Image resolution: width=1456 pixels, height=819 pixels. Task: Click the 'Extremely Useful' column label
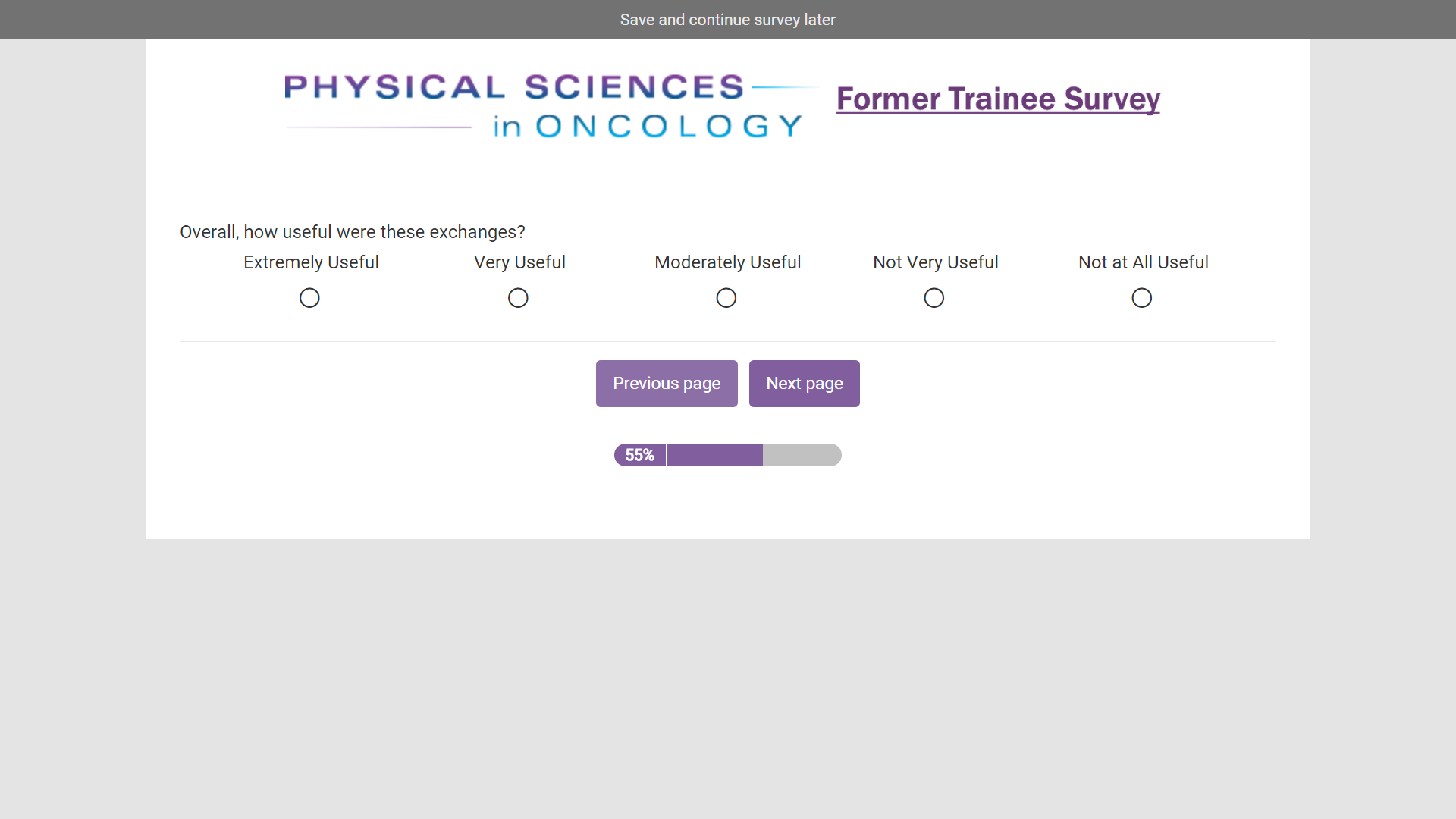click(x=311, y=262)
